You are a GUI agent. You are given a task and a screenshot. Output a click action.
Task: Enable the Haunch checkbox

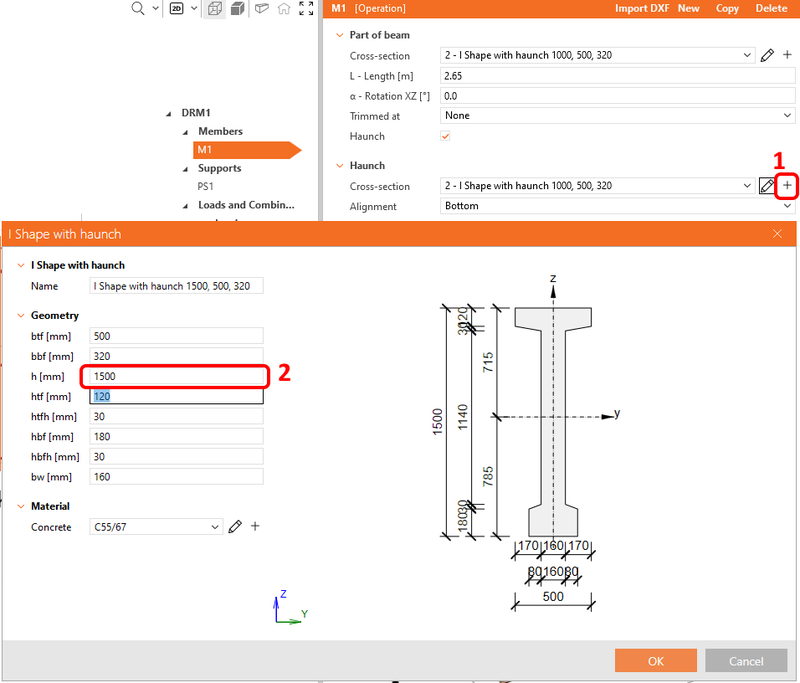pos(445,136)
